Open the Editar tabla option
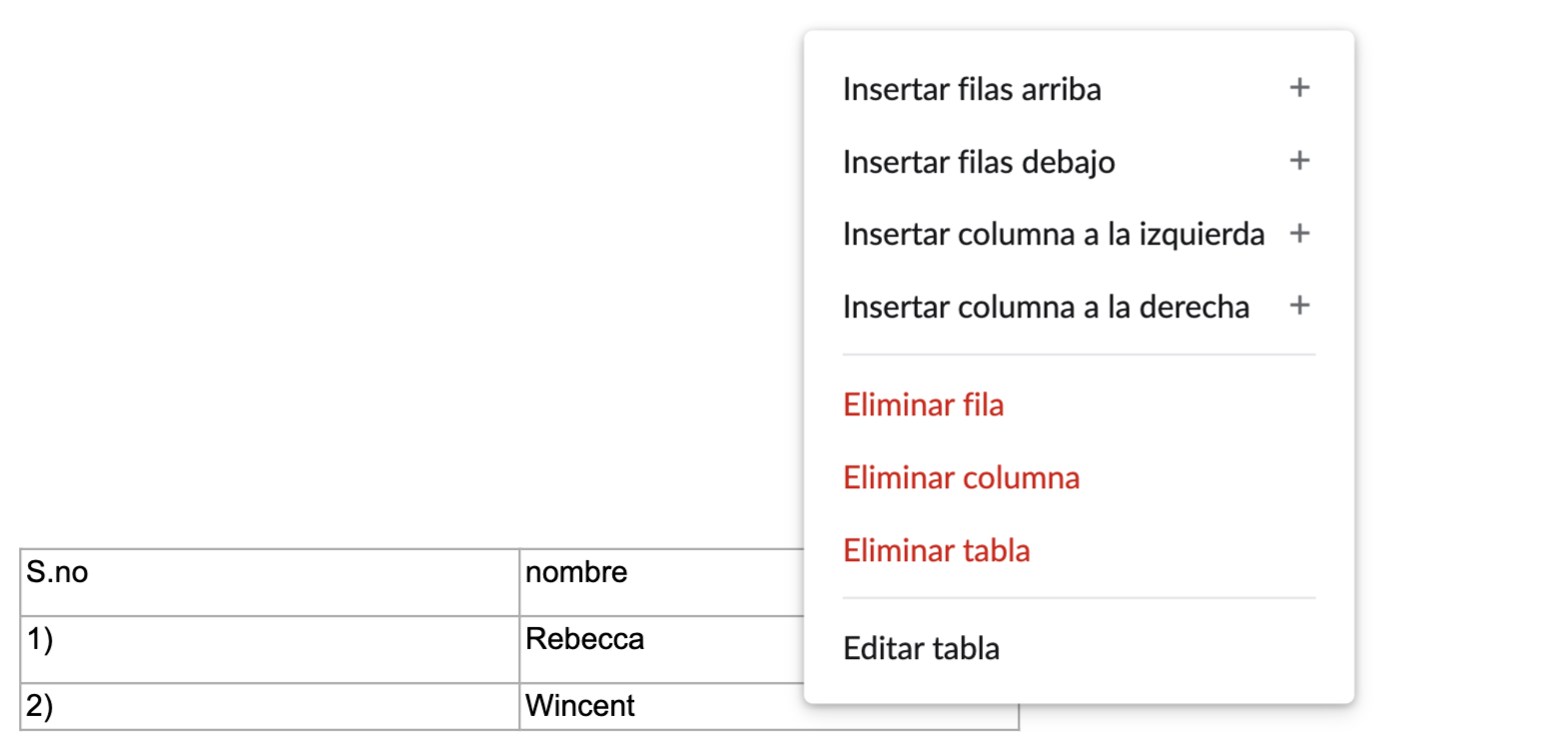 921,648
